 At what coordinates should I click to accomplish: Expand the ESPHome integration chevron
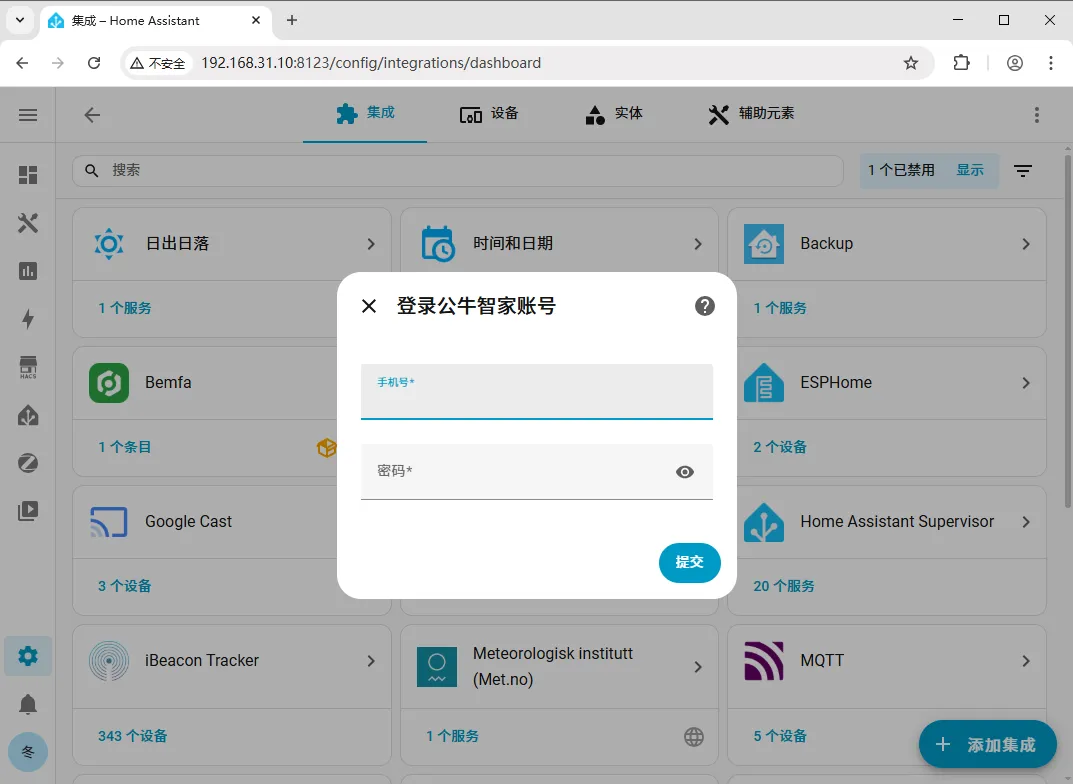click(x=1026, y=383)
